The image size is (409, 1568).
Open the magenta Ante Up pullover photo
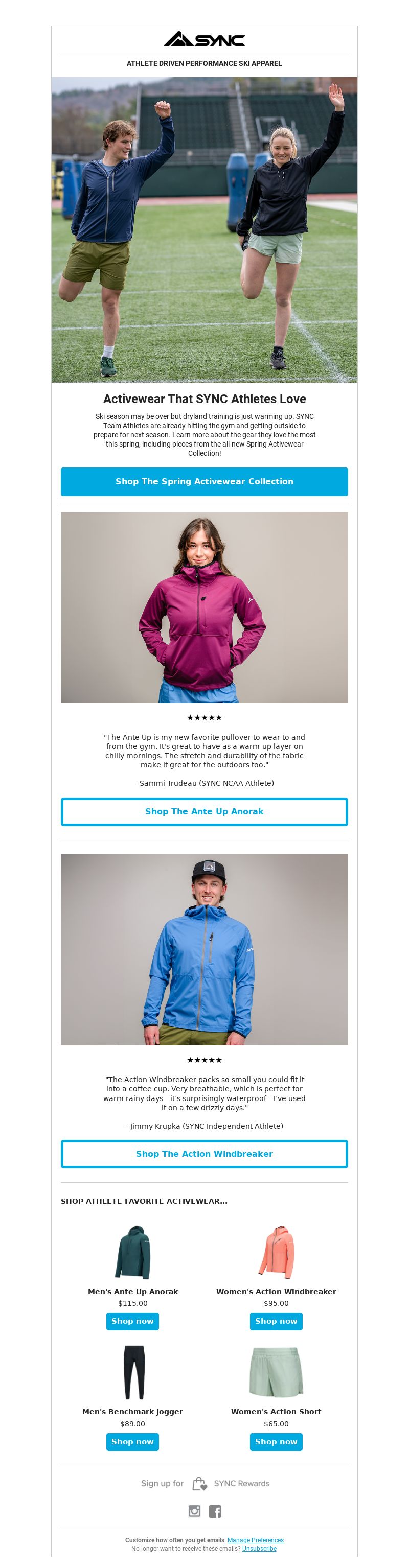pos(204,607)
